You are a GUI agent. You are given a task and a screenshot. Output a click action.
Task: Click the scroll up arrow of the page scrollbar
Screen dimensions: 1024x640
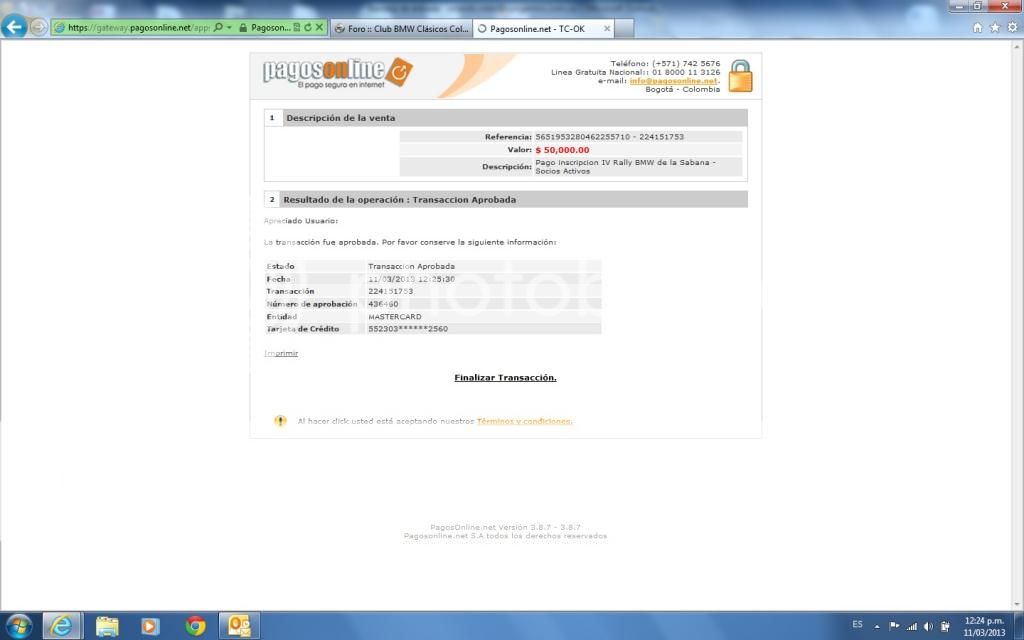point(1017,47)
